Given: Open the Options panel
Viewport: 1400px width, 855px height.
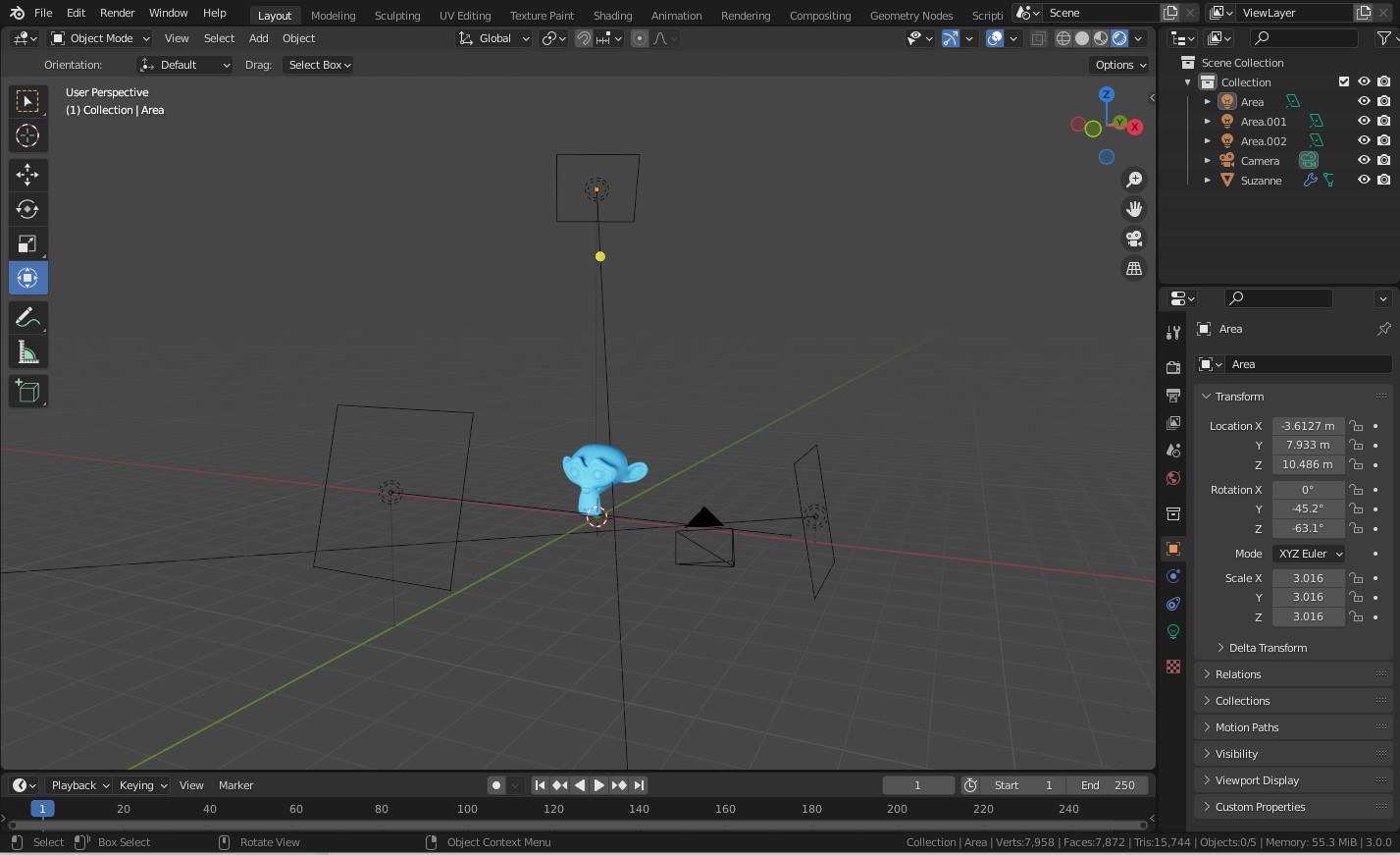Looking at the screenshot, I should point(1117,65).
